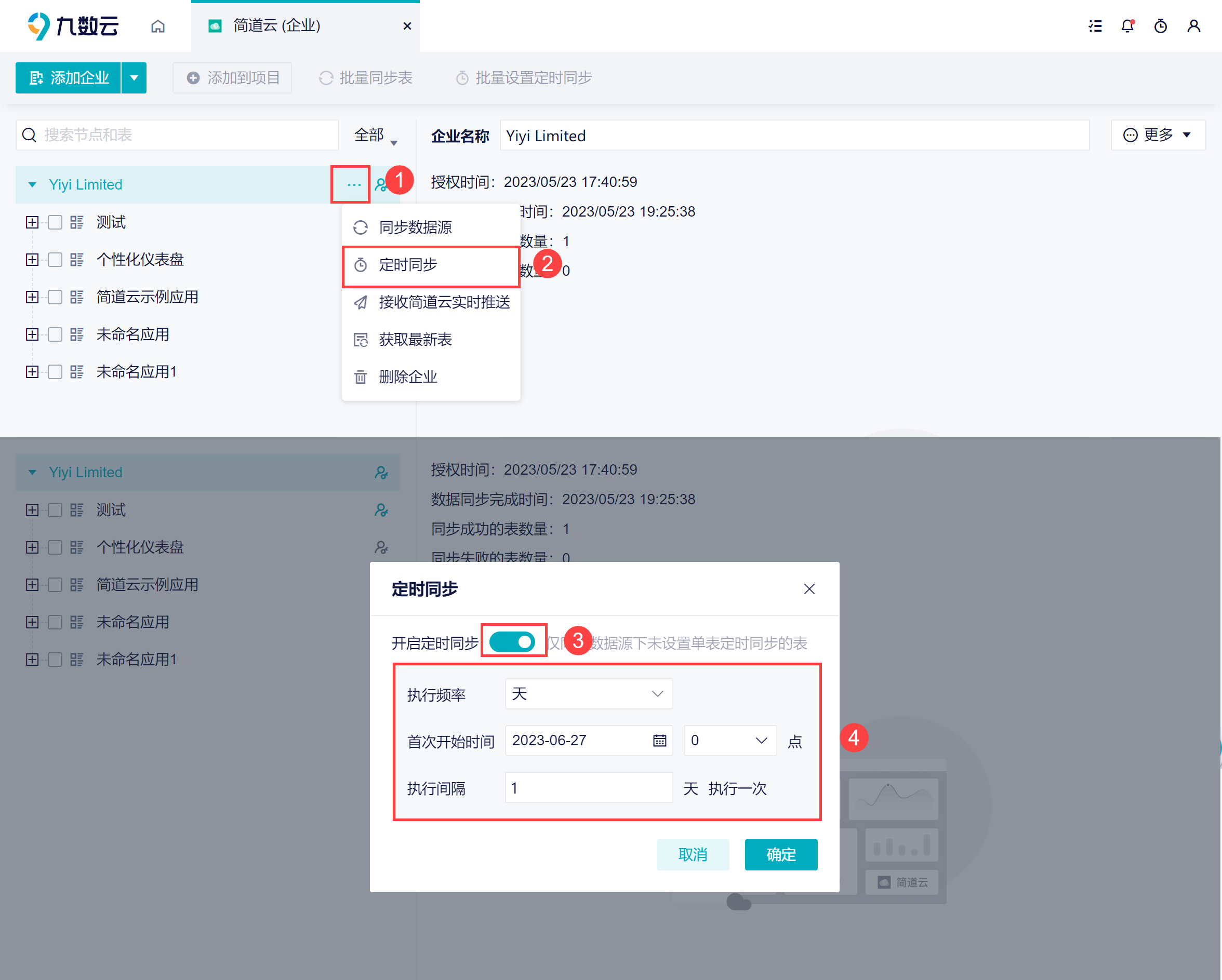Click the 确定 button

point(780,855)
